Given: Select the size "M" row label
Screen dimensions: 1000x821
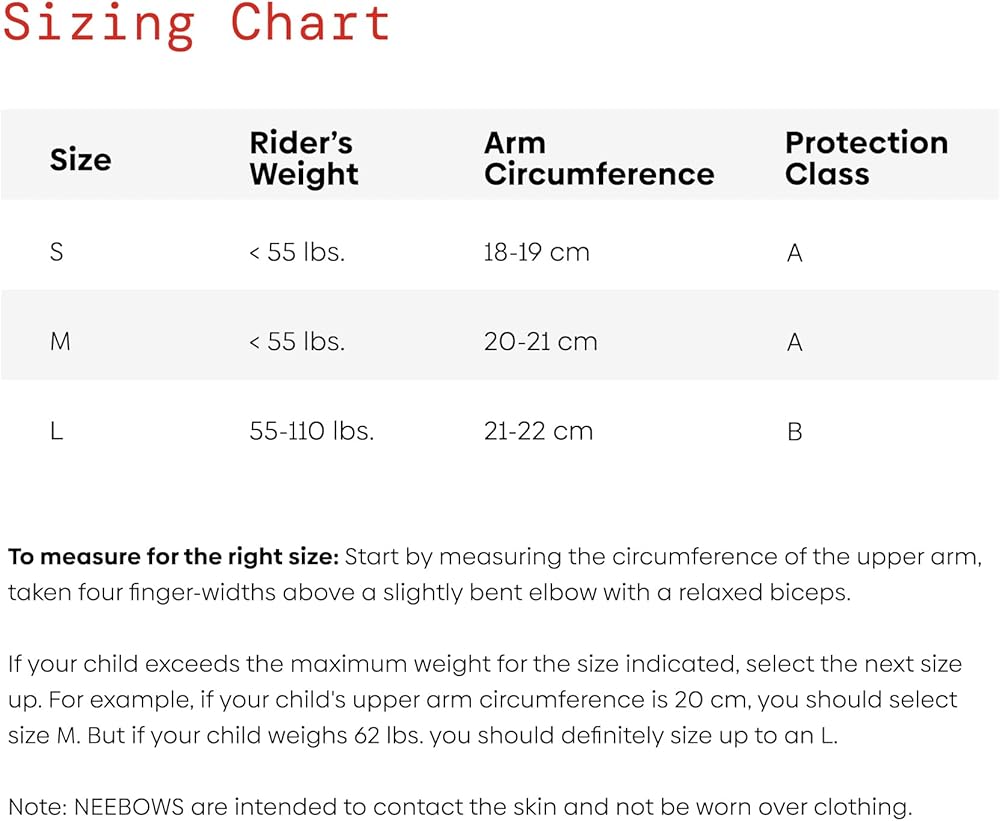Looking at the screenshot, I should pos(60,341).
